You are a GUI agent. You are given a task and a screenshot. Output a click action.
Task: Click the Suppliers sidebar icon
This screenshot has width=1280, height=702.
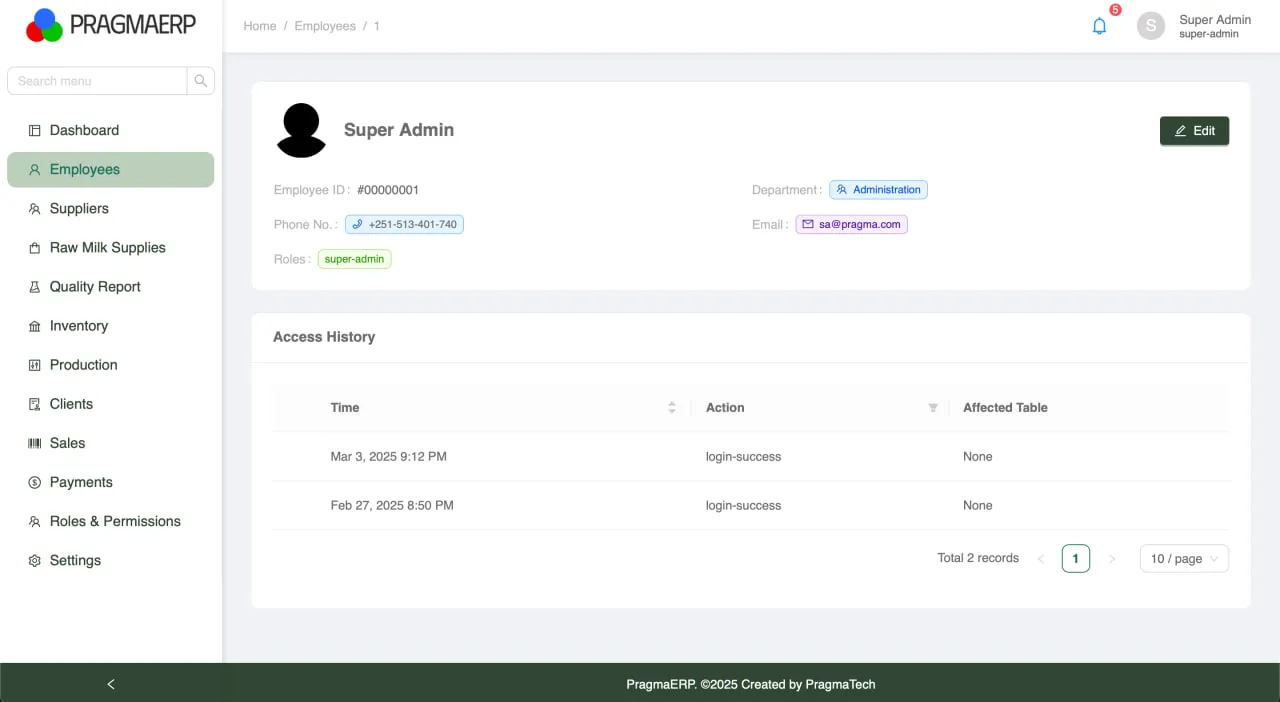coord(35,209)
